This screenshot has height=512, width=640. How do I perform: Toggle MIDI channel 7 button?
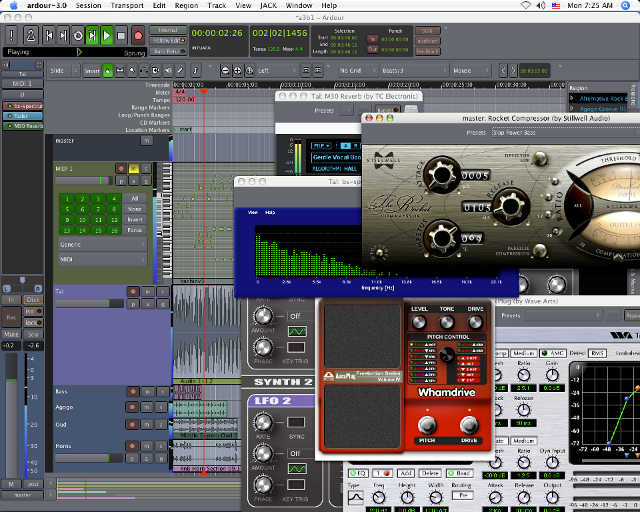tap(98, 209)
